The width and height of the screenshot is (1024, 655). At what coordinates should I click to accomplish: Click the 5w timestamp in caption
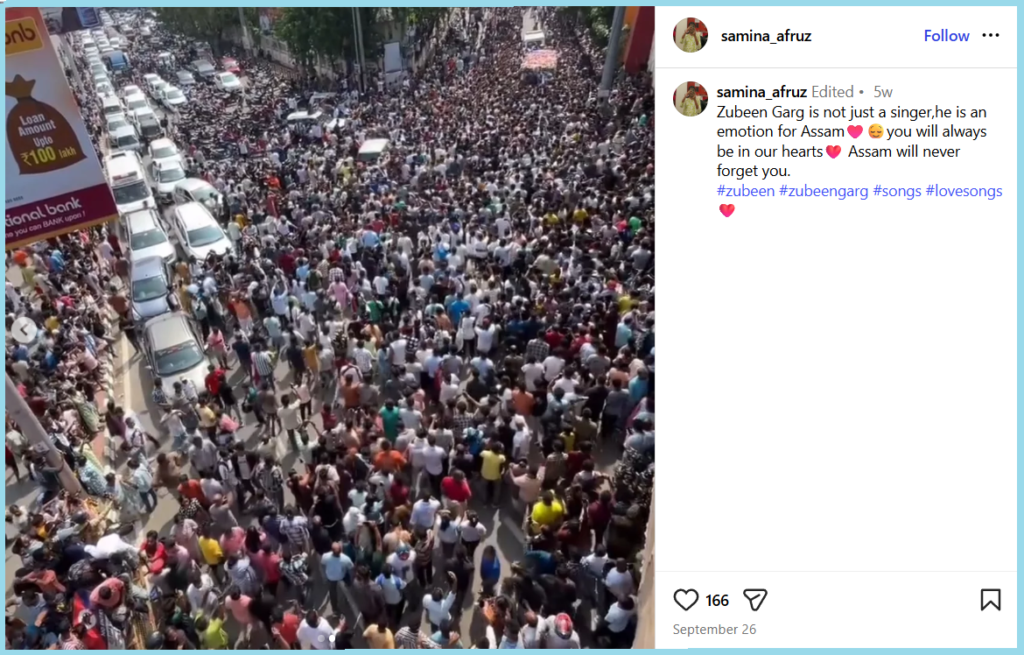[883, 92]
